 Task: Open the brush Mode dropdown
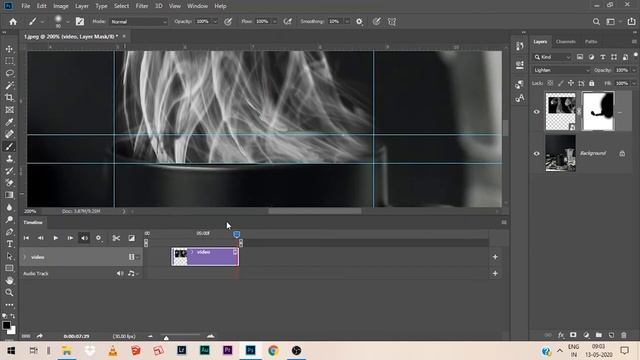[x=138, y=22]
